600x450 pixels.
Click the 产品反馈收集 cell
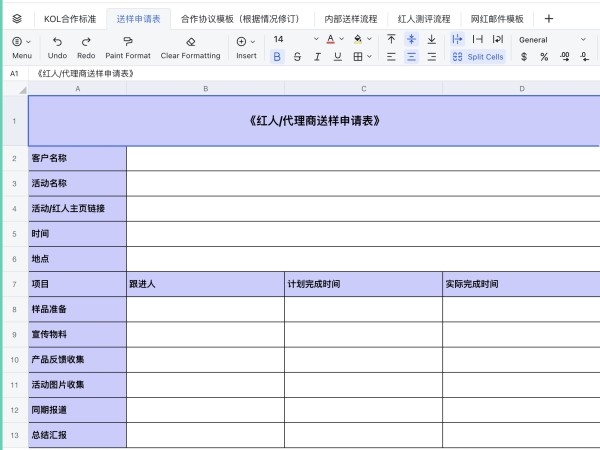(77, 360)
